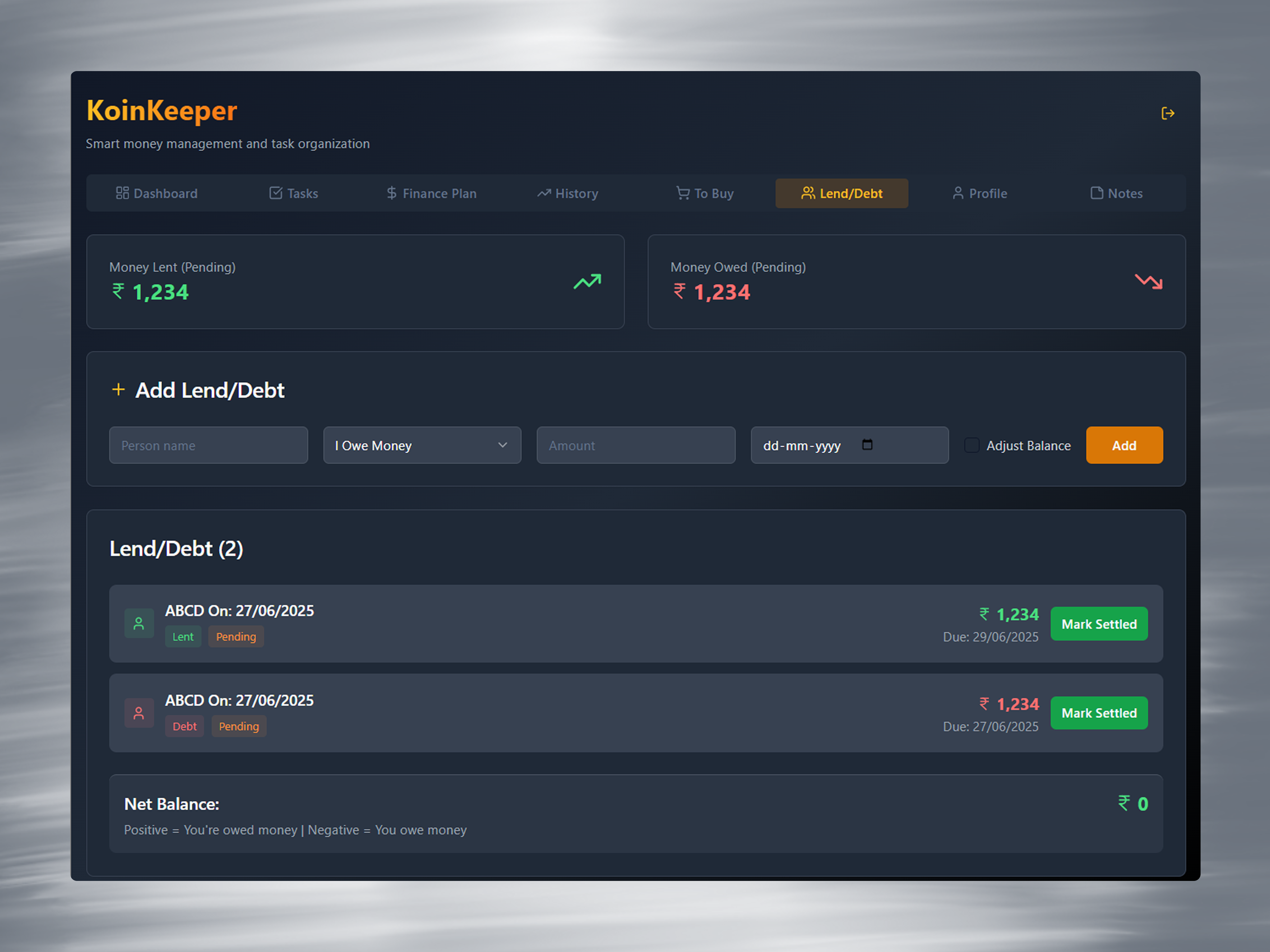Mark the Debt entry as settled

[1098, 713]
